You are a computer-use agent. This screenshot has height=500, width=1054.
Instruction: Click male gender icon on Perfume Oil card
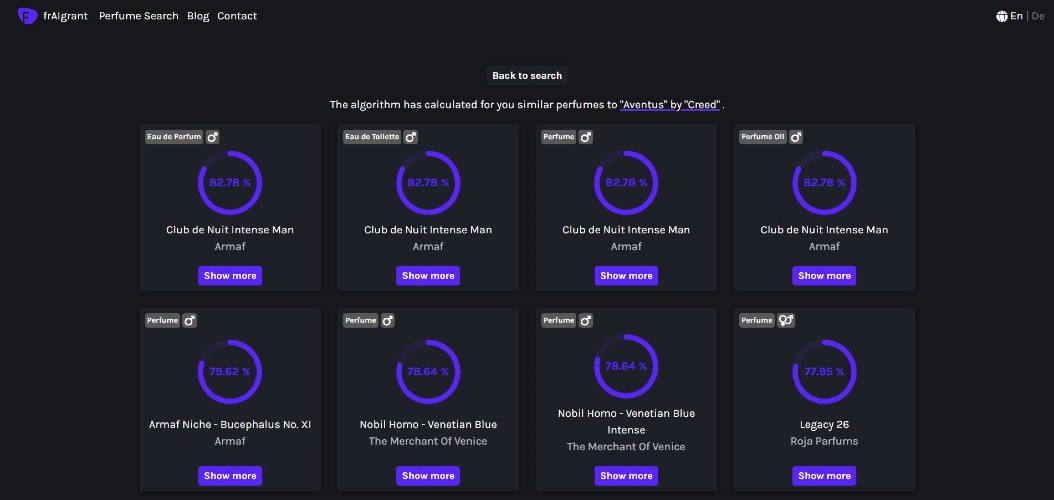coord(796,137)
